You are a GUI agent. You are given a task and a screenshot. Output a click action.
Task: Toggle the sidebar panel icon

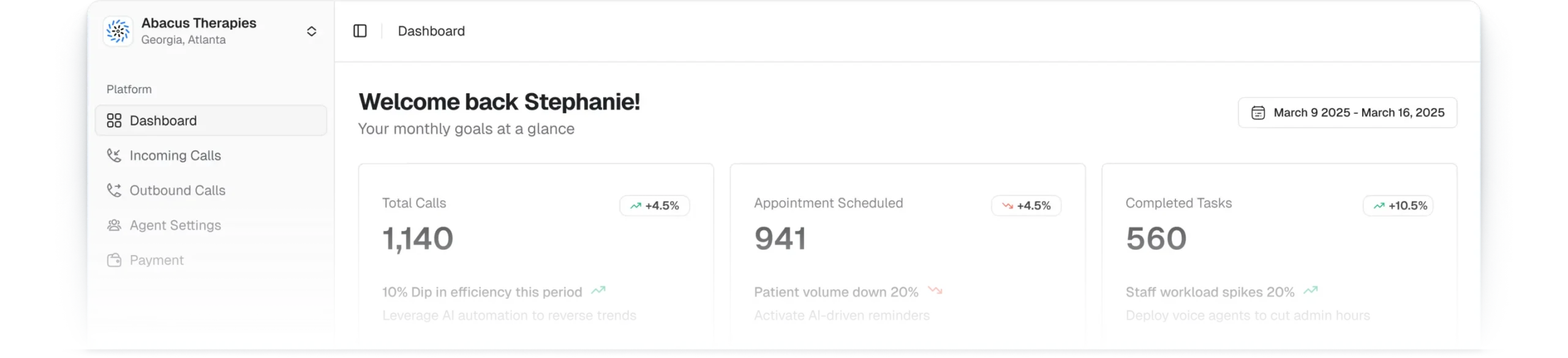[x=360, y=31]
